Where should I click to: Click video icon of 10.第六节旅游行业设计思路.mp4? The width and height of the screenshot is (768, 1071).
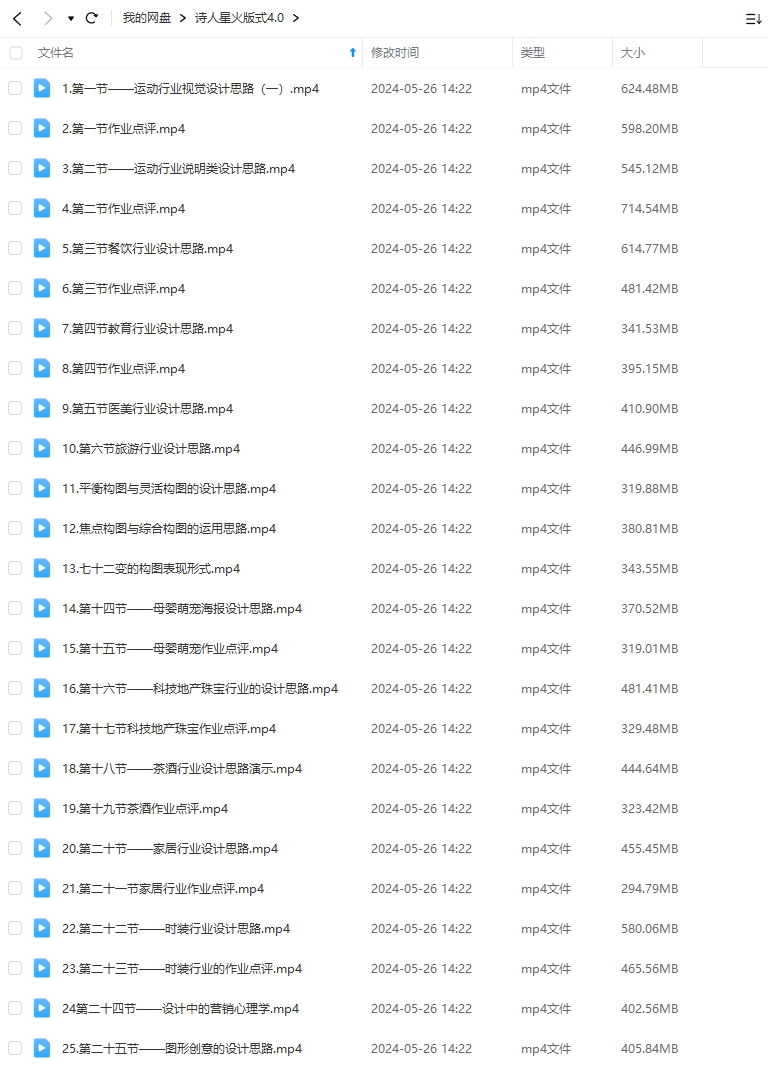pos(42,448)
